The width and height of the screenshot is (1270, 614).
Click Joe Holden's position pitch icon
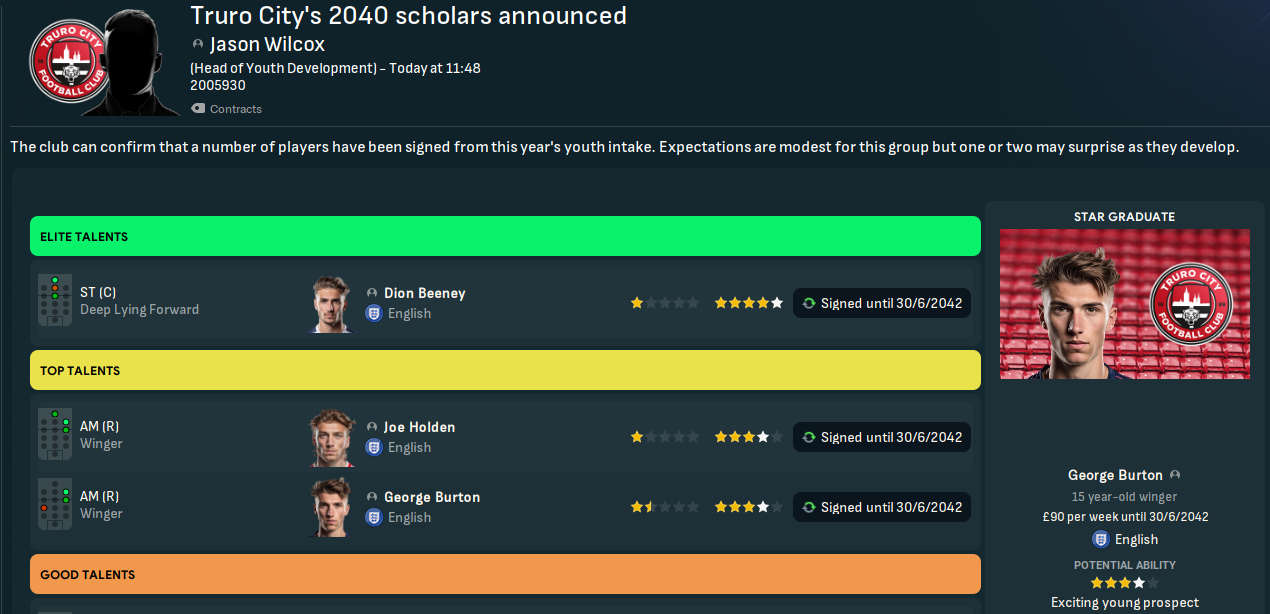54,435
